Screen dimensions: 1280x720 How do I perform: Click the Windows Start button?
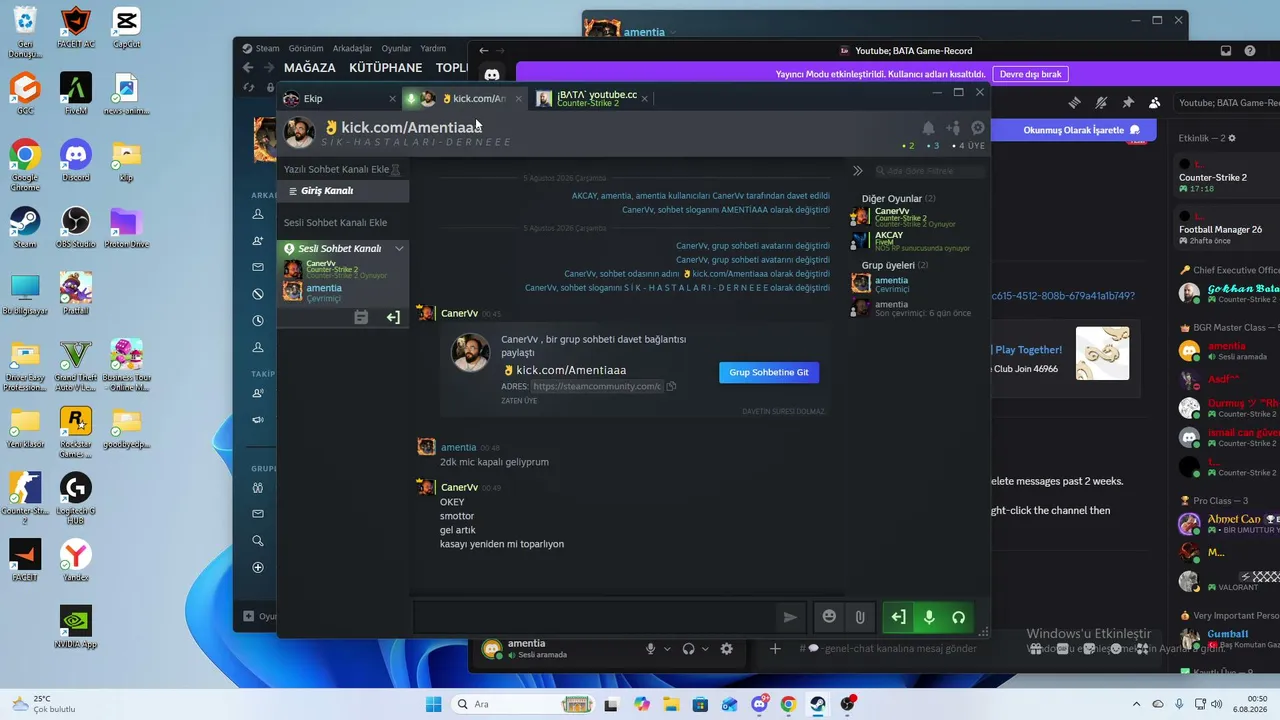pyautogui.click(x=434, y=704)
